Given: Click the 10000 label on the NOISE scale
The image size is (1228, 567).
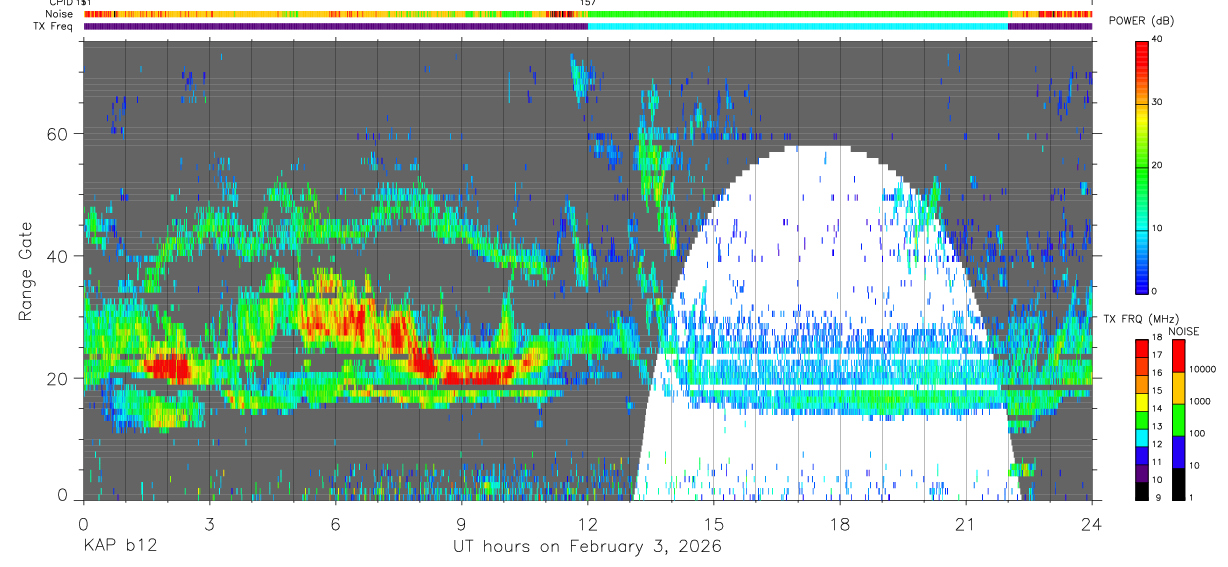Looking at the screenshot, I should point(1202,369).
